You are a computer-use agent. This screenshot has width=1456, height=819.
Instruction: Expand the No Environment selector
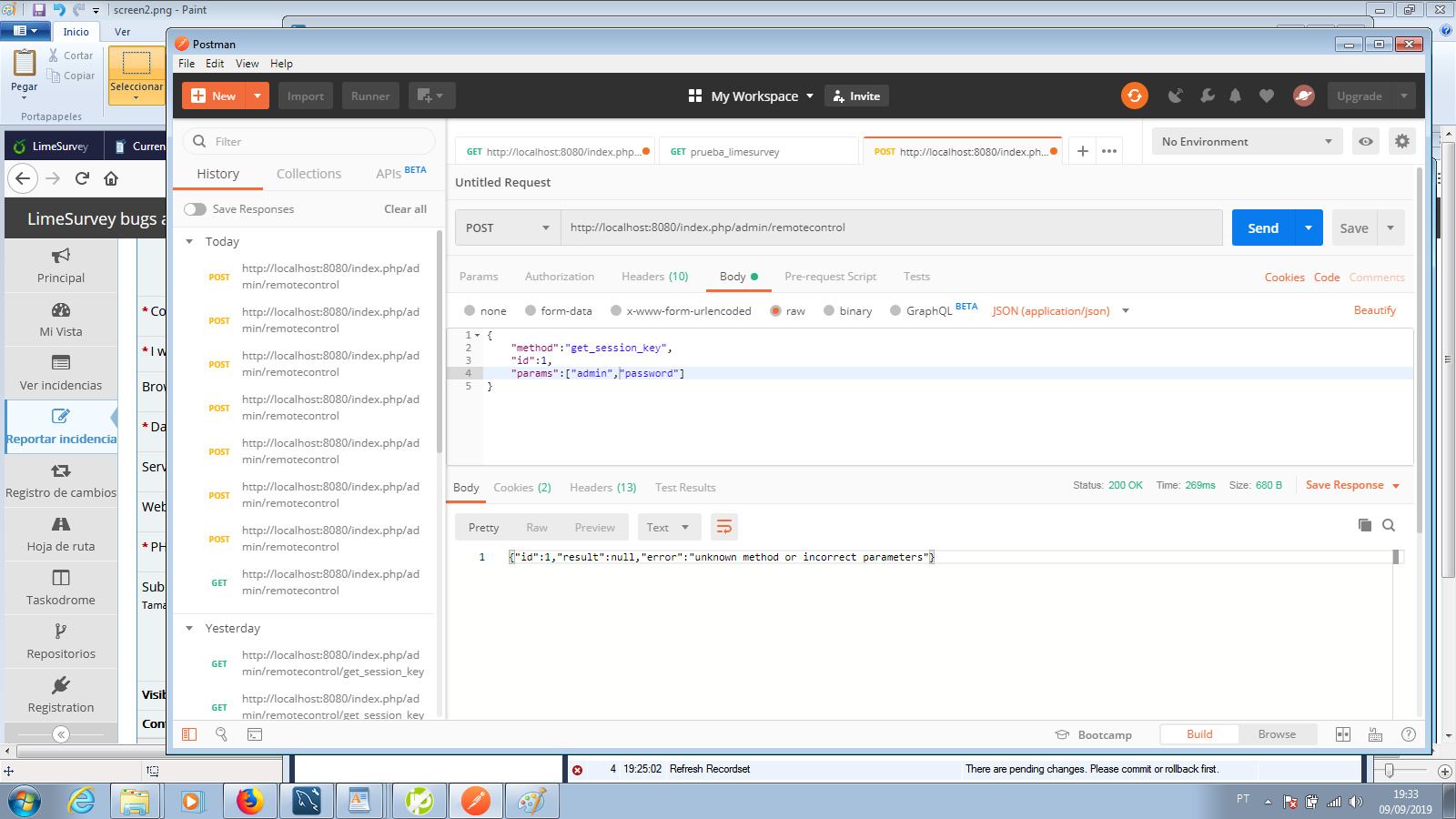coord(1247,141)
